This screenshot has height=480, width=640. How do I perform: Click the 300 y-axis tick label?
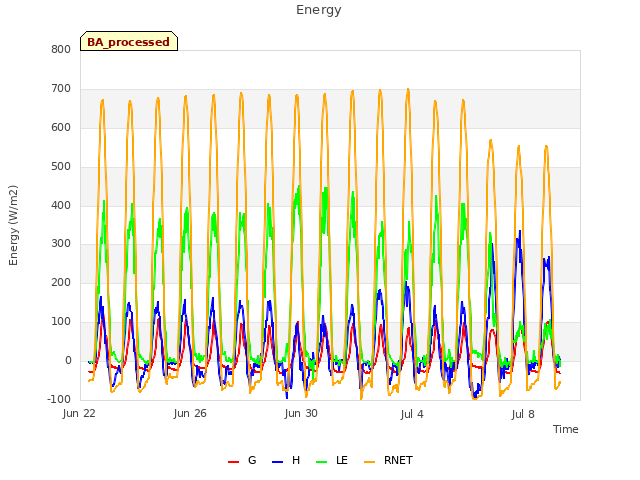pyautogui.click(x=61, y=244)
